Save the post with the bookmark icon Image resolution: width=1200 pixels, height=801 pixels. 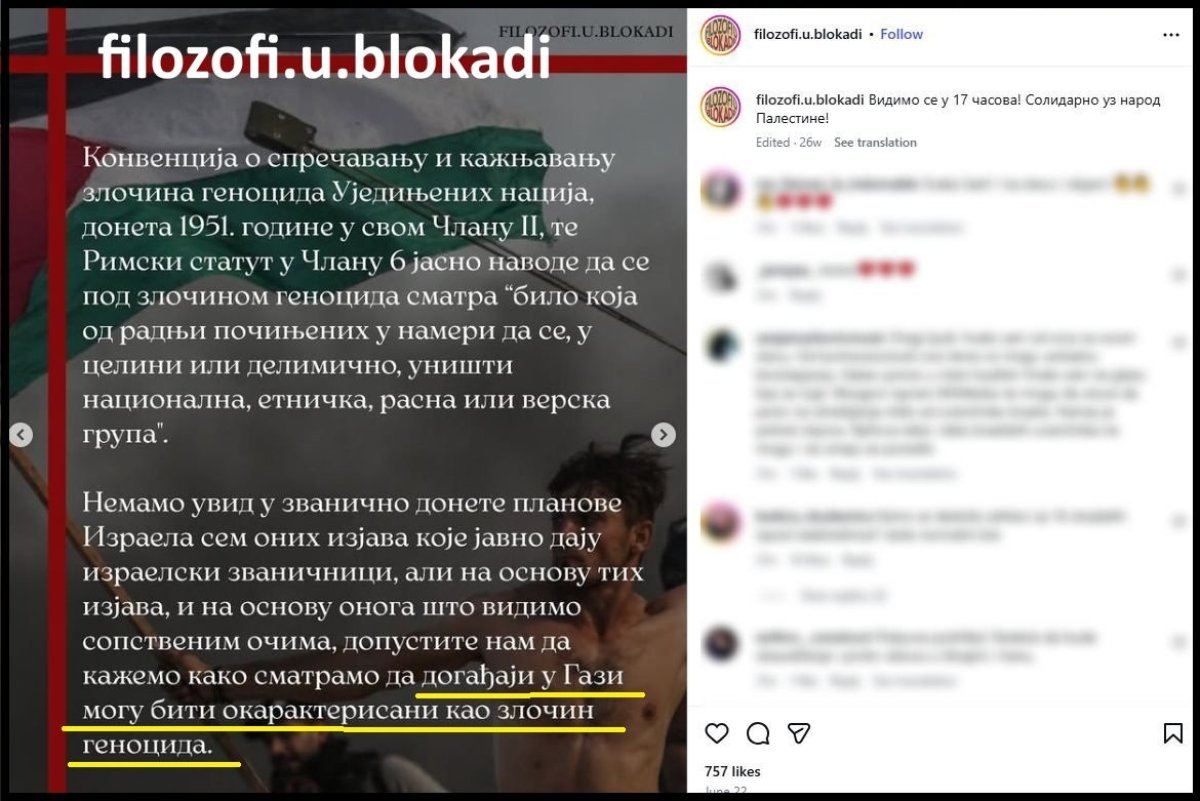[x=1173, y=733]
